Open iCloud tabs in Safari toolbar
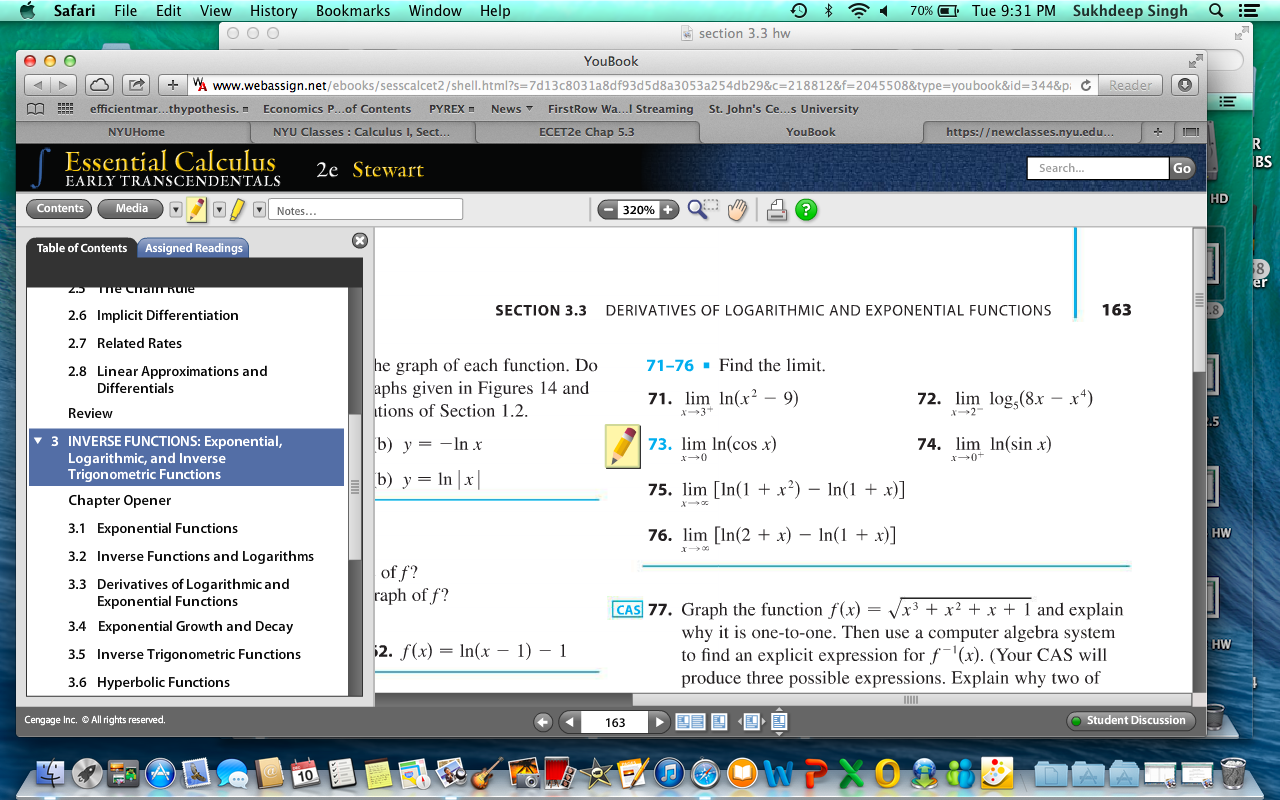This screenshot has width=1280, height=800. point(99,85)
